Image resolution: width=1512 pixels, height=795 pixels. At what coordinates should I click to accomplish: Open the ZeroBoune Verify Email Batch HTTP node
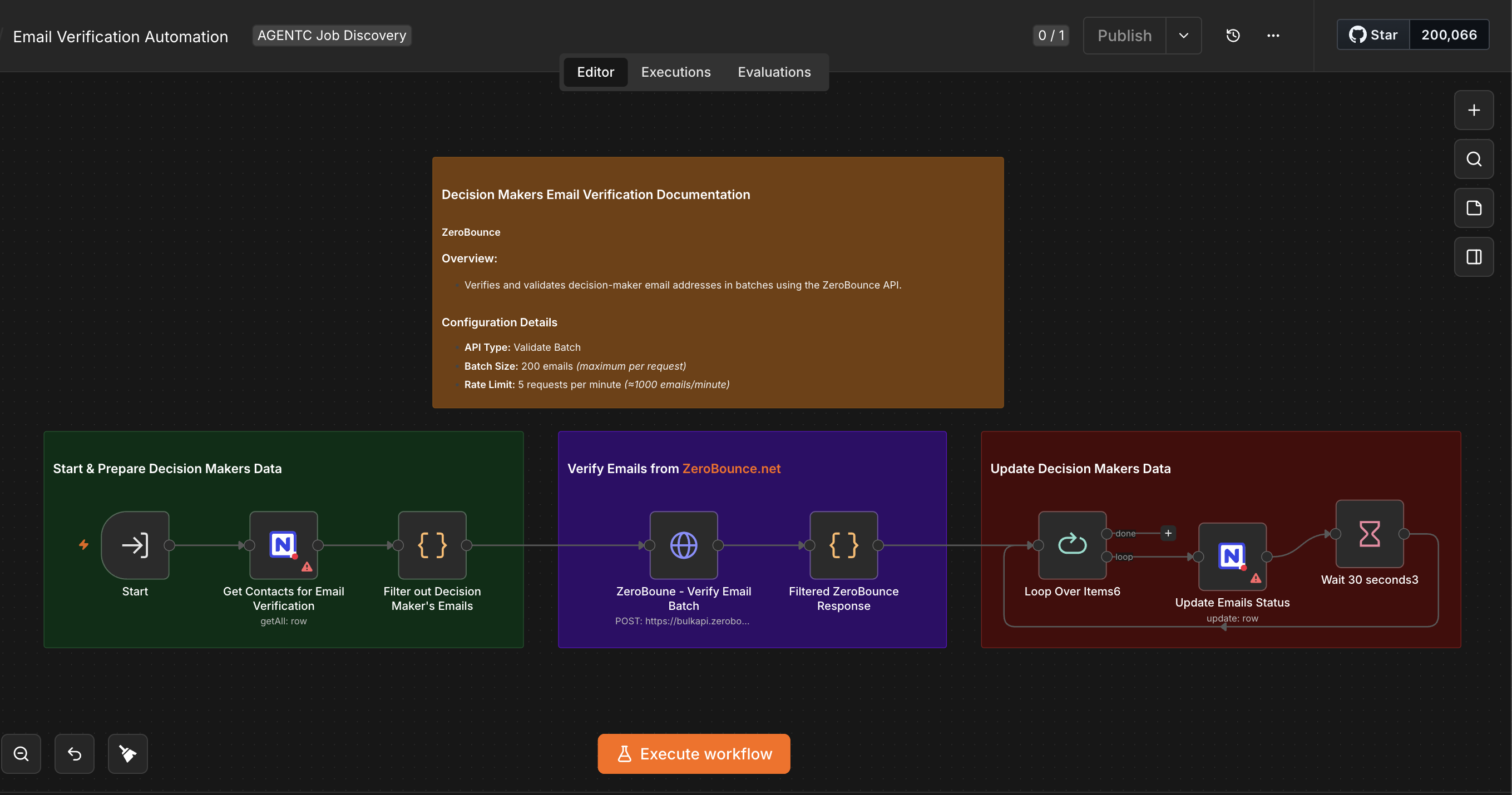click(684, 545)
